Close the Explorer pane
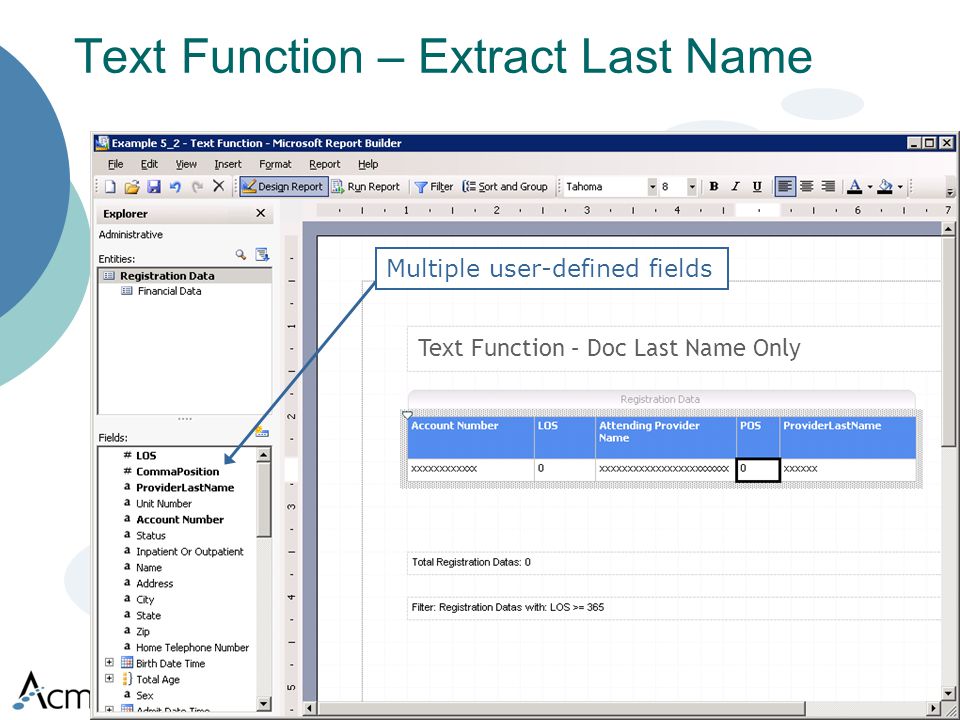 coord(260,213)
